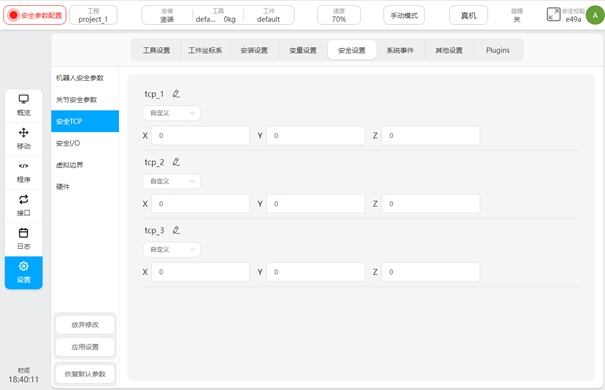Image resolution: width=605 pixels, height=390 pixels.
Task: Switch to Plugins tab
Action: [498, 50]
